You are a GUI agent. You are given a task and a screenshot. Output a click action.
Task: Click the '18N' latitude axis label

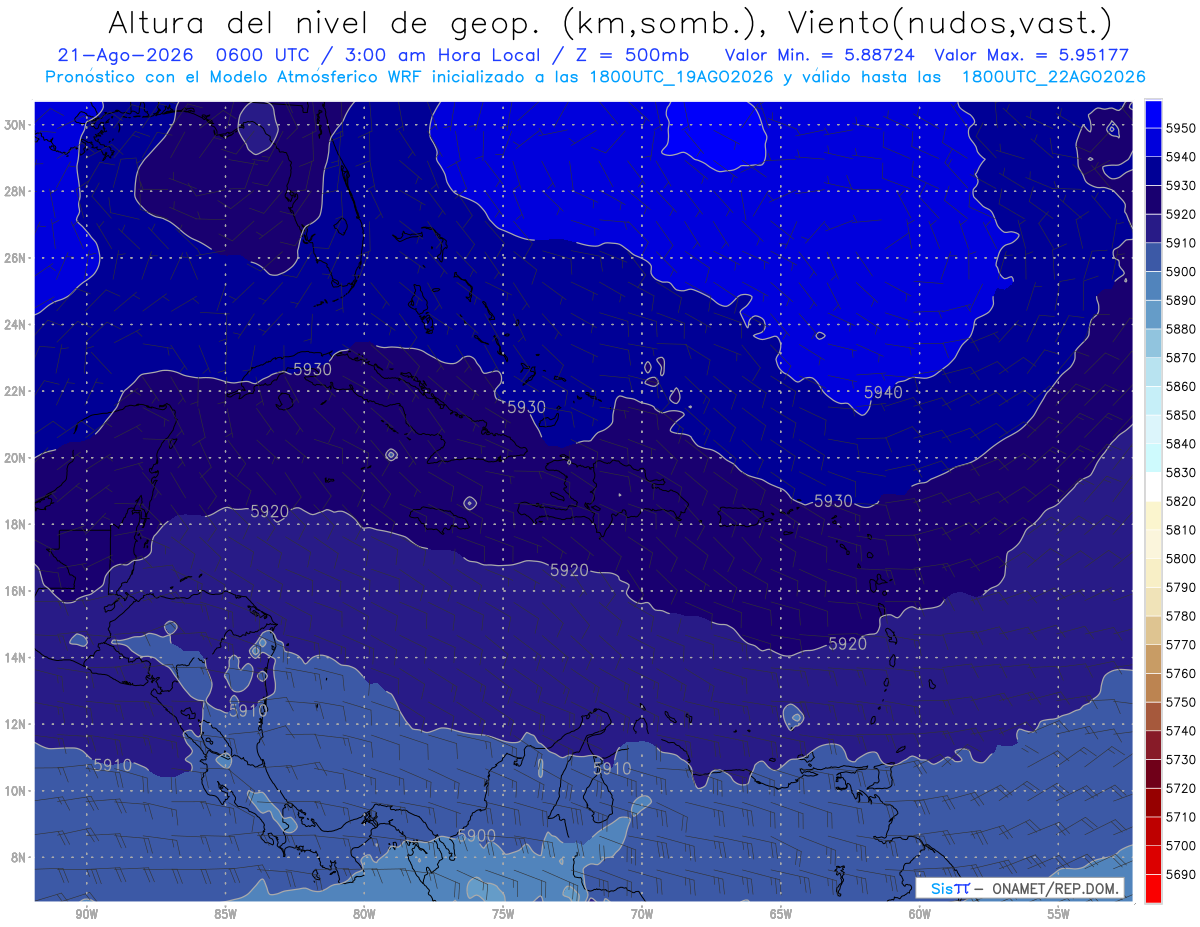pyautogui.click(x=14, y=525)
